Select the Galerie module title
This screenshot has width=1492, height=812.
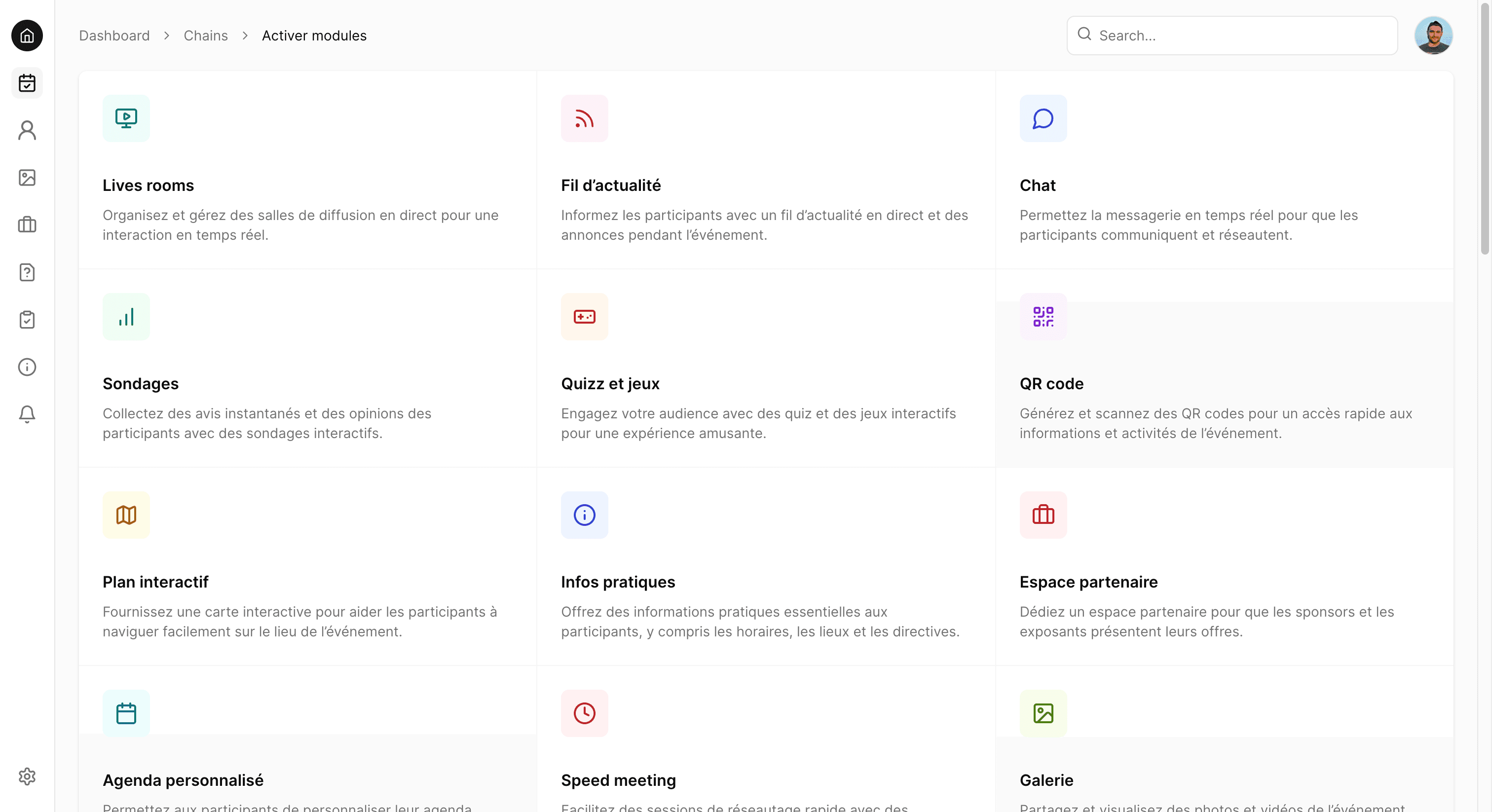[1046, 780]
